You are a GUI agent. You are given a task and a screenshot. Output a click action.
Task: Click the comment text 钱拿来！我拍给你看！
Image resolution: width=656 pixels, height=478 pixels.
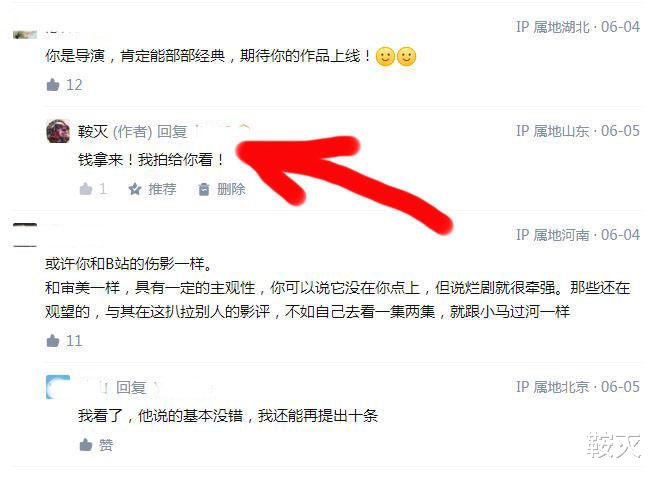(152, 160)
